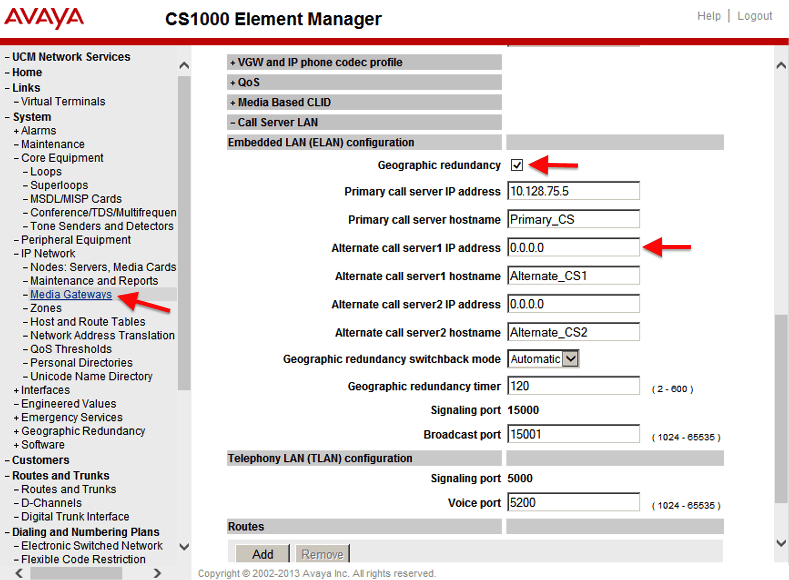Screen dimensions: 789x580
Task: Click navigation pane scroll down arrow
Action: click(184, 546)
